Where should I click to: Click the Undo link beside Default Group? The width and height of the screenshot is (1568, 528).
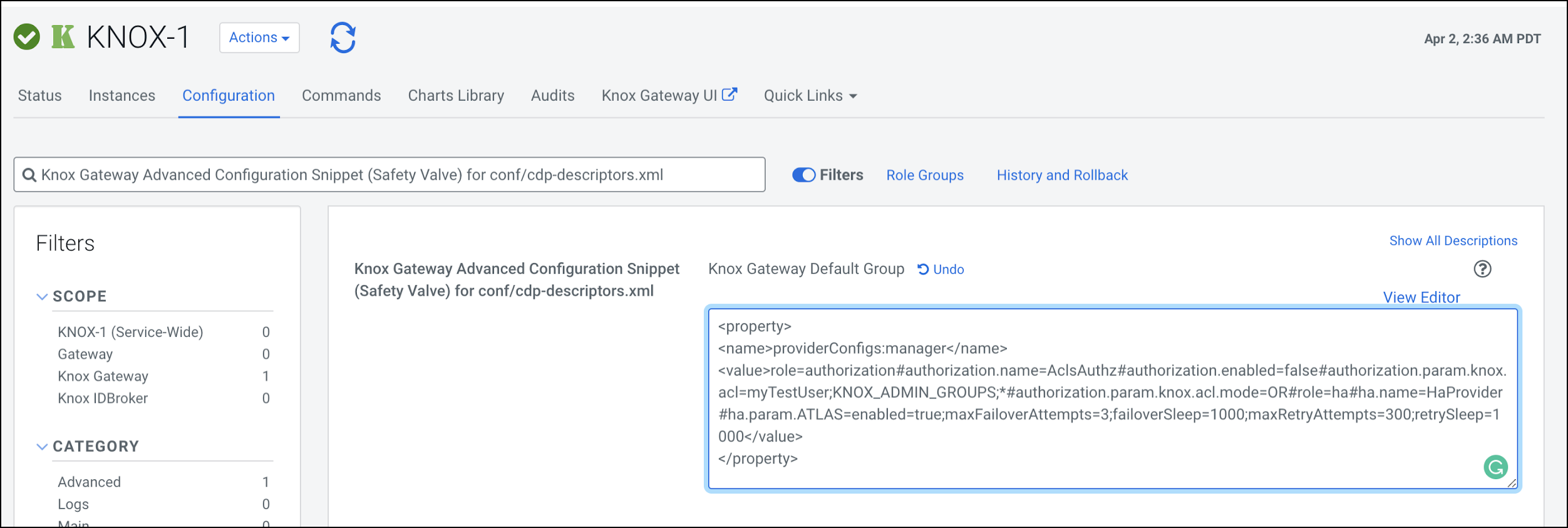[941, 269]
